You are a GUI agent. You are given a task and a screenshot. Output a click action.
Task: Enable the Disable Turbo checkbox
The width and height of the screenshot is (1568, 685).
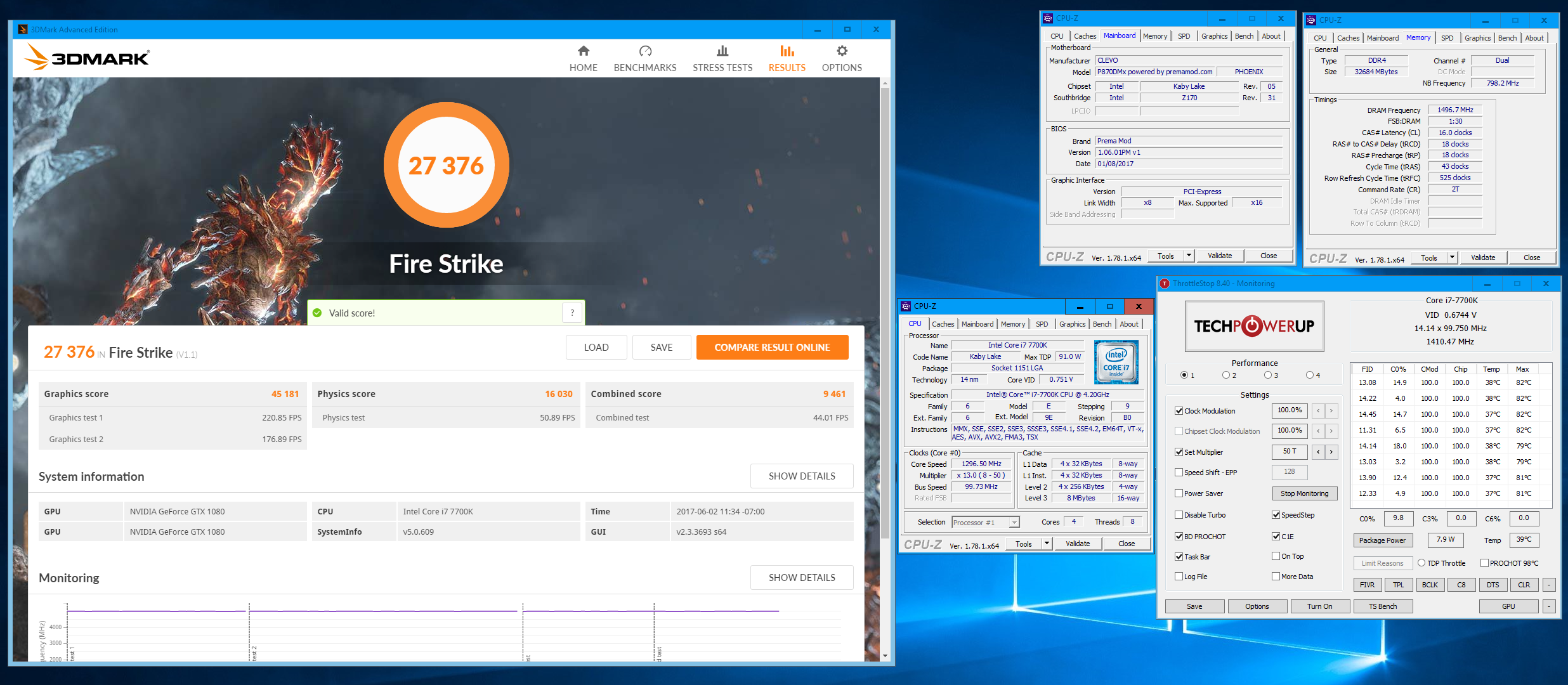[x=1179, y=515]
